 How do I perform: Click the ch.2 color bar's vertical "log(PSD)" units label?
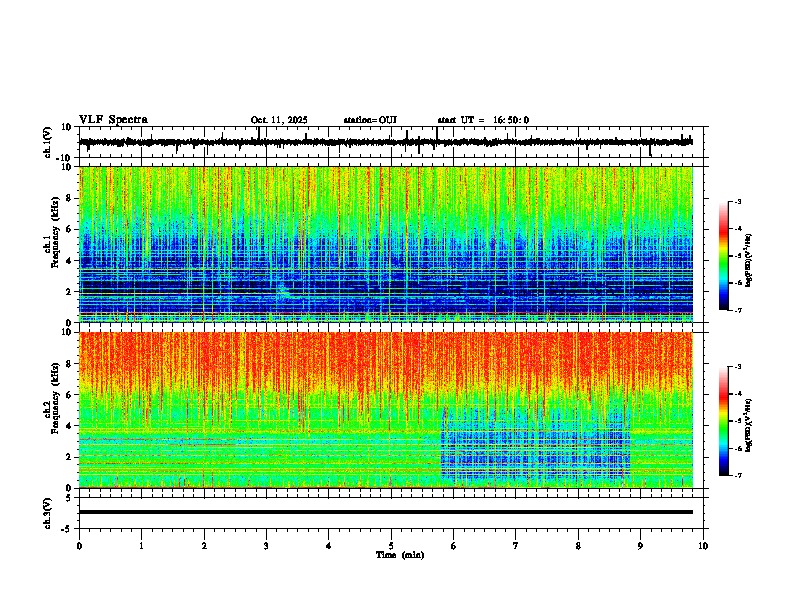click(749, 425)
